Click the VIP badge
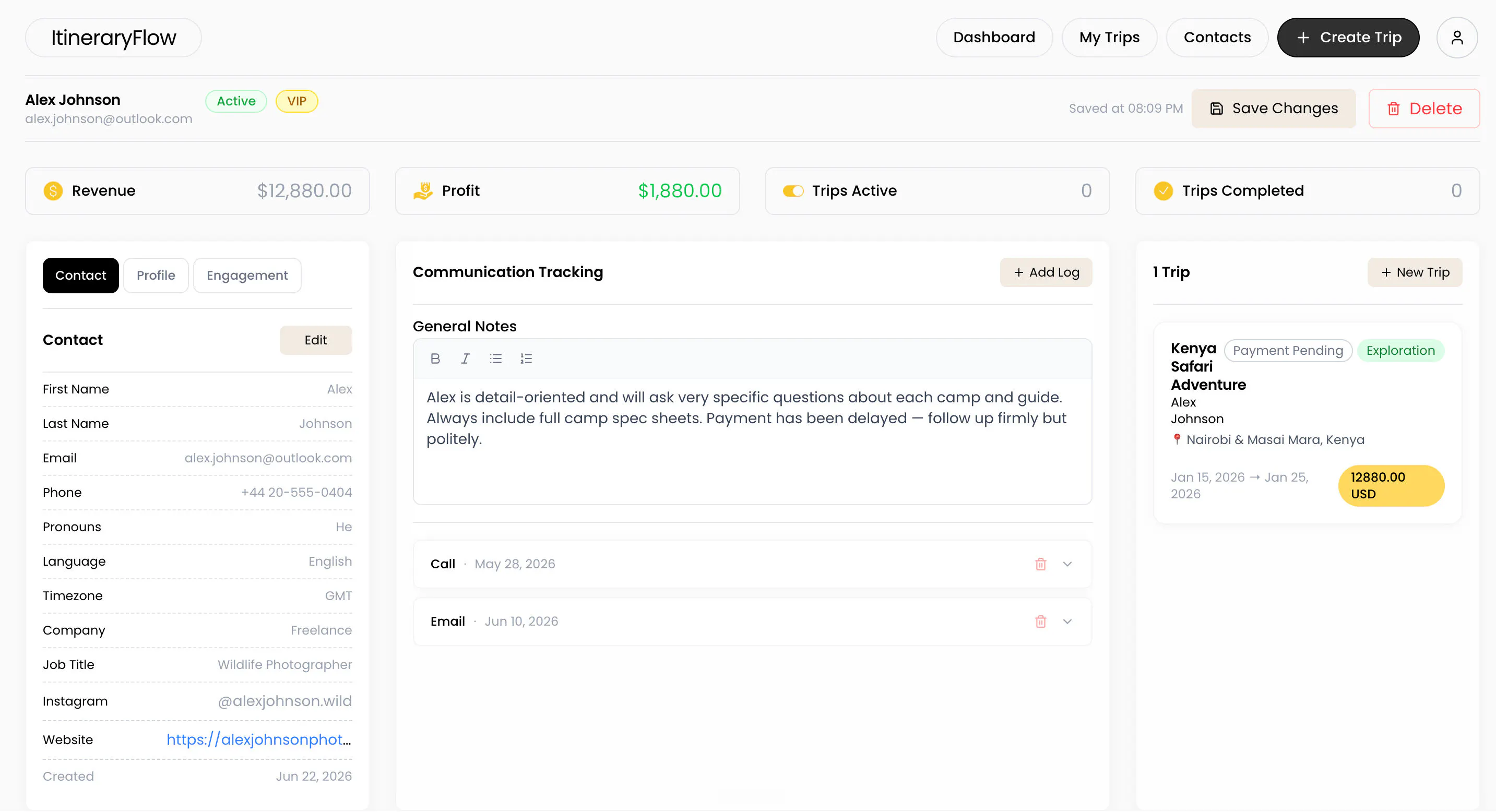The height and width of the screenshot is (812, 1496). point(296,102)
